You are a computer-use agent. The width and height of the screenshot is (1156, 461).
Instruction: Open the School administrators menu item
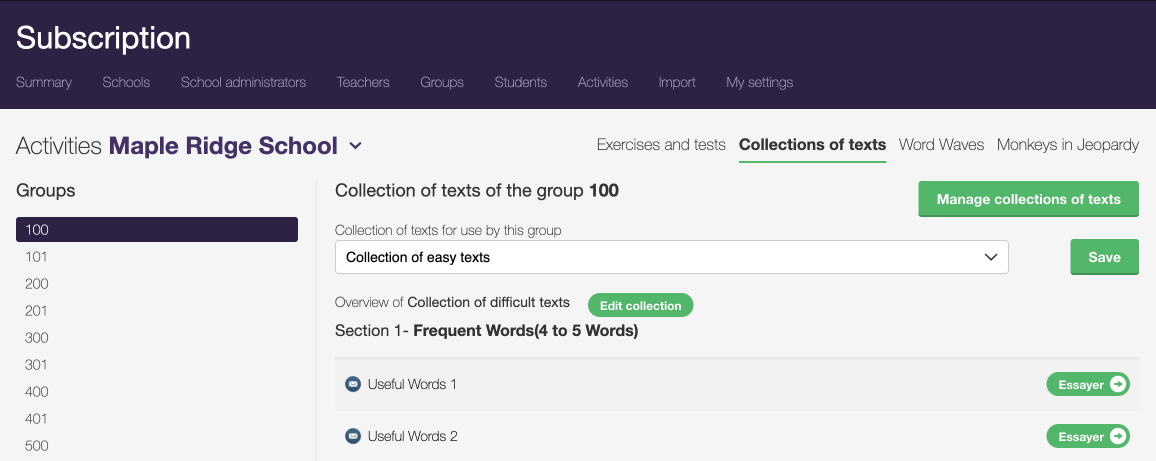243,82
